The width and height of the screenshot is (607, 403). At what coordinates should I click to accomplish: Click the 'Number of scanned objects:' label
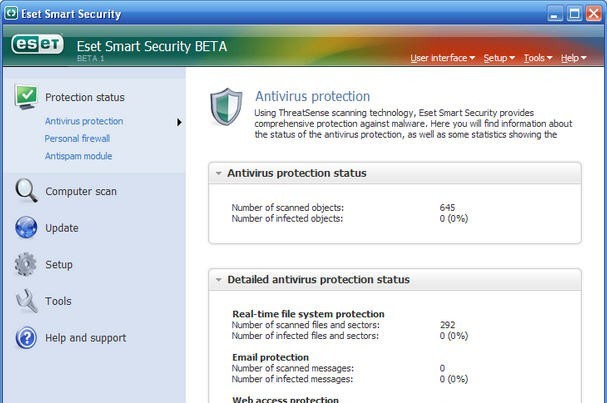(x=288, y=208)
